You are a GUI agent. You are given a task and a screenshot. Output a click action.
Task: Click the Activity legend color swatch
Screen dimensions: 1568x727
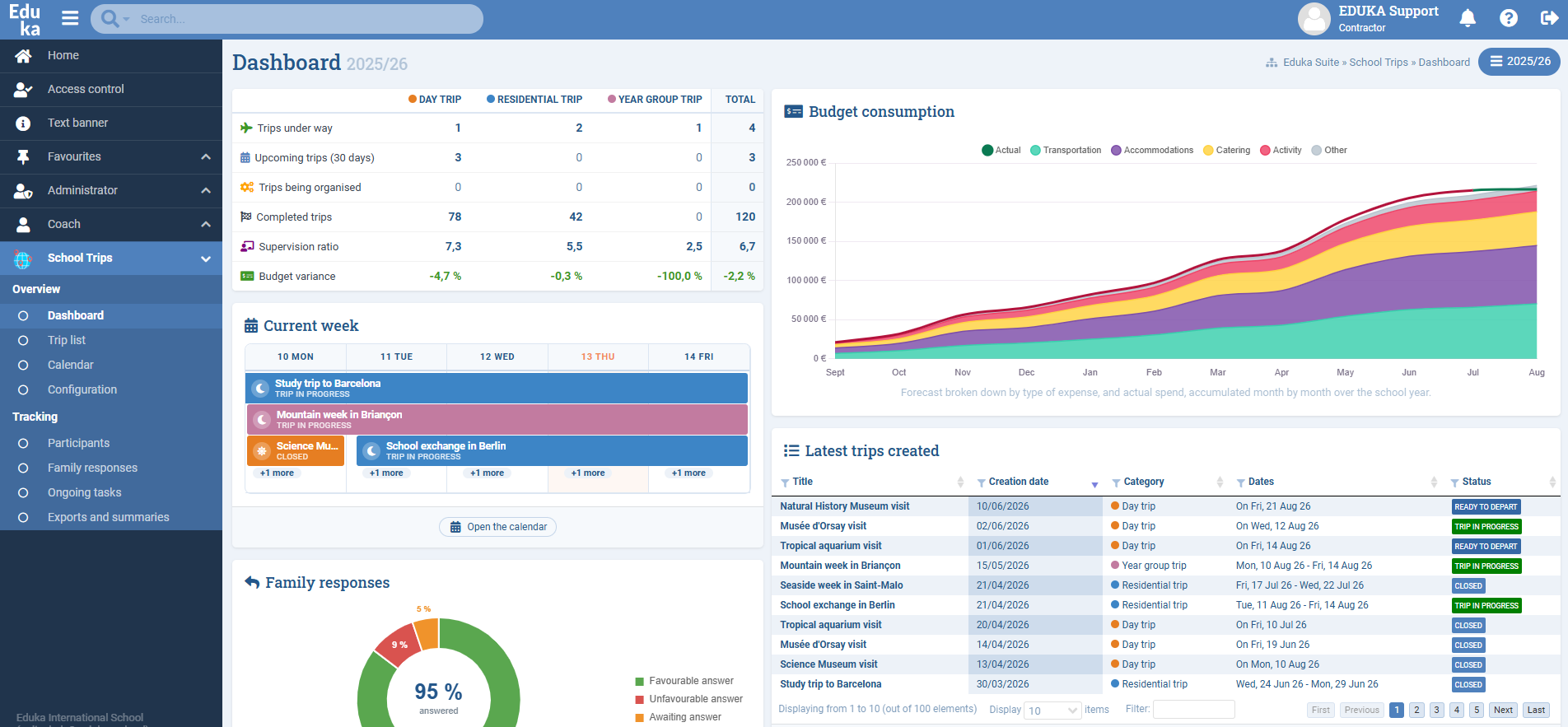click(1265, 150)
